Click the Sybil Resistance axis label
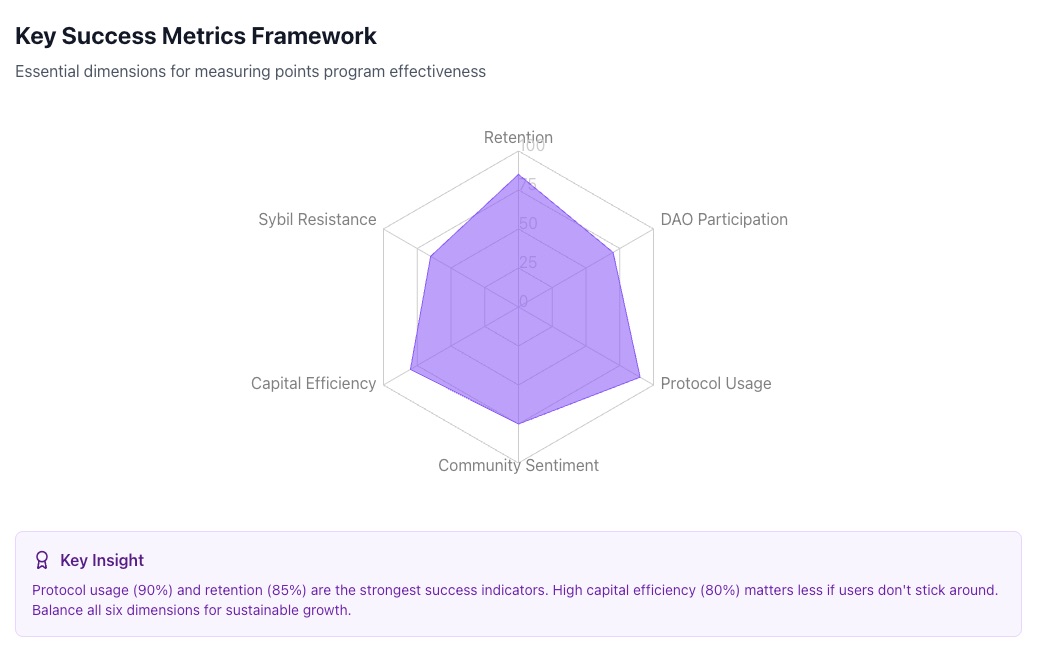 [x=317, y=219]
